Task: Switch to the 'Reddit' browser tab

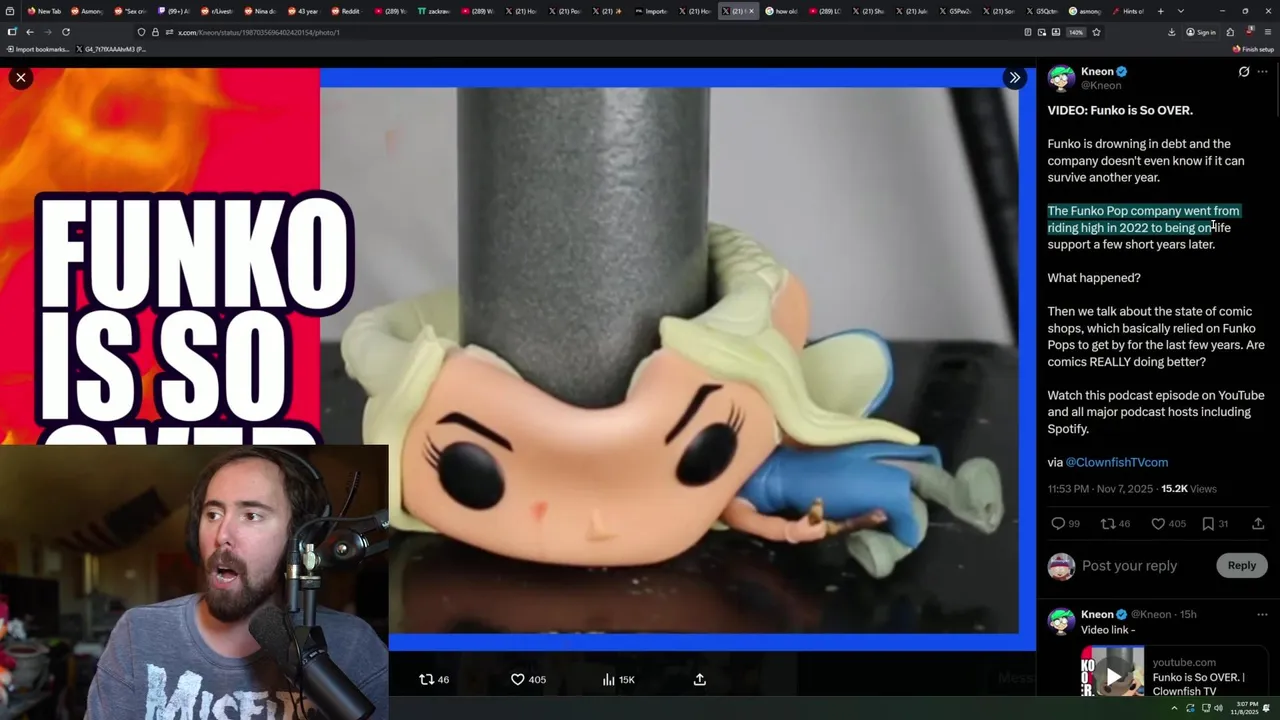Action: [346, 11]
